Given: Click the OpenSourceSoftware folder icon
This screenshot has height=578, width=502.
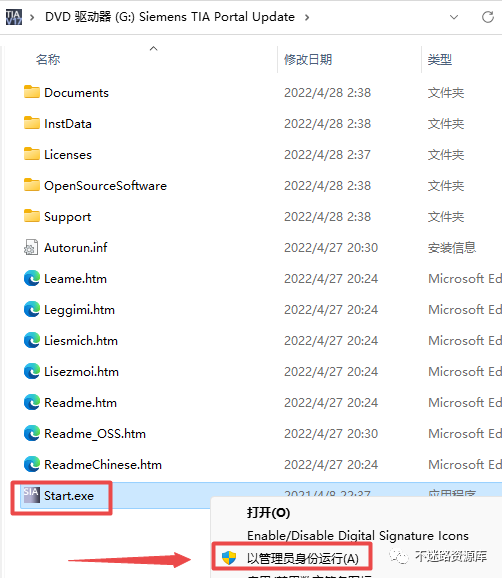Looking at the screenshot, I should click(x=32, y=185).
